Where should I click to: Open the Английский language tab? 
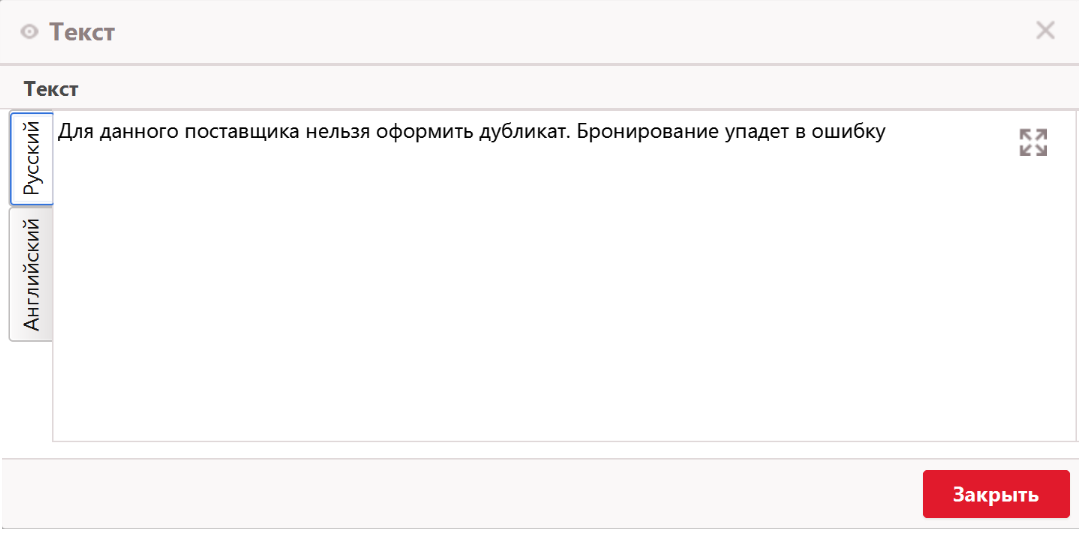pos(32,274)
